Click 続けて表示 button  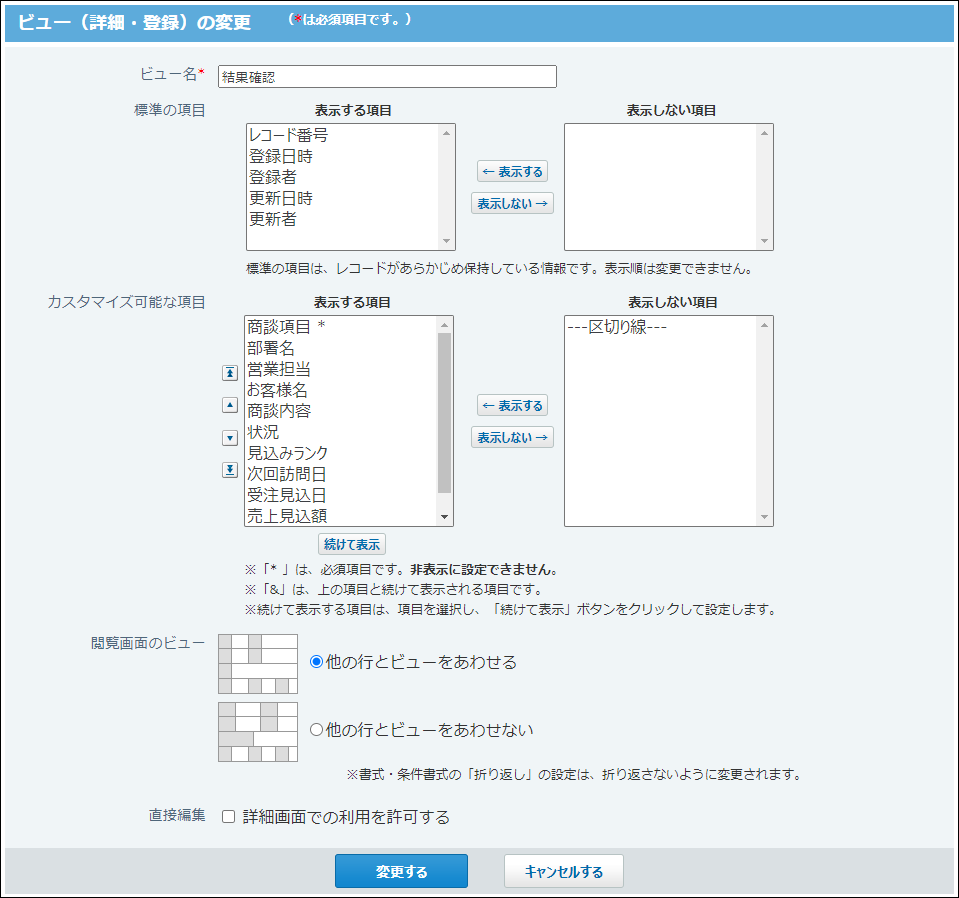tap(352, 544)
